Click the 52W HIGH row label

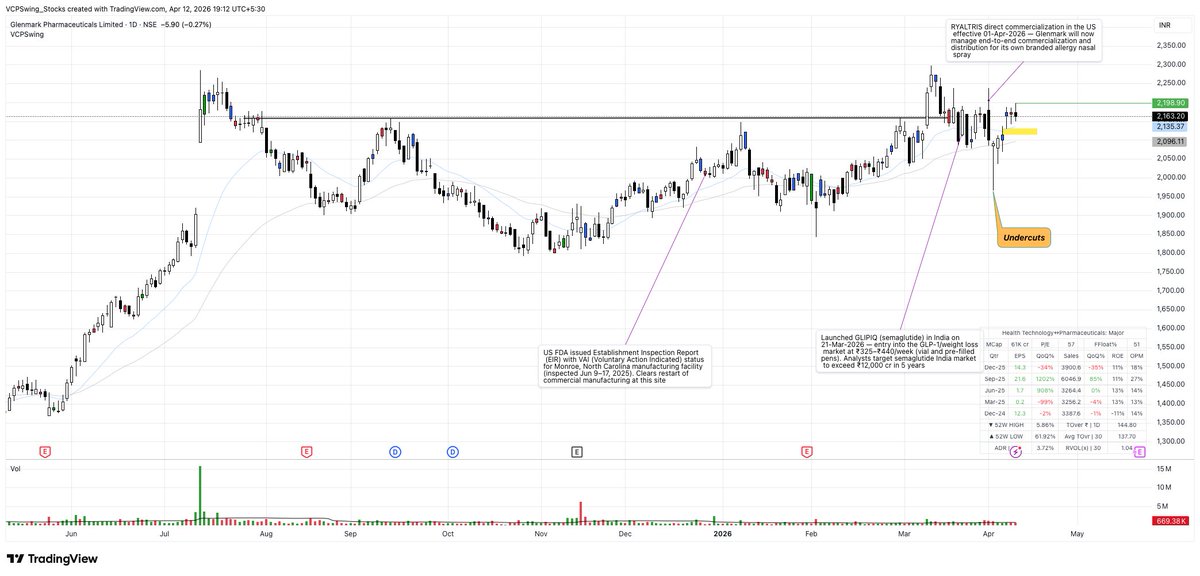point(1006,425)
